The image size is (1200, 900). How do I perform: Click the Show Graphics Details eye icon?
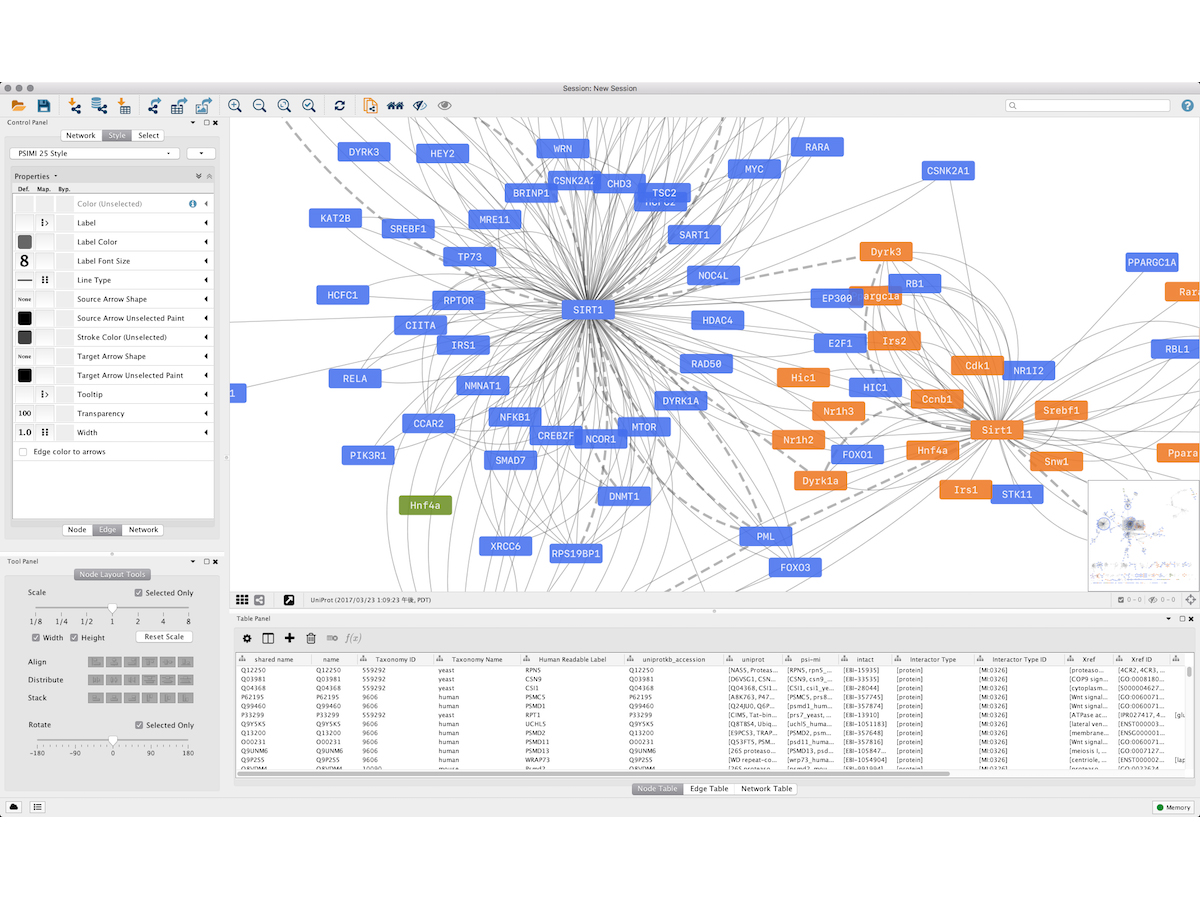coord(445,105)
